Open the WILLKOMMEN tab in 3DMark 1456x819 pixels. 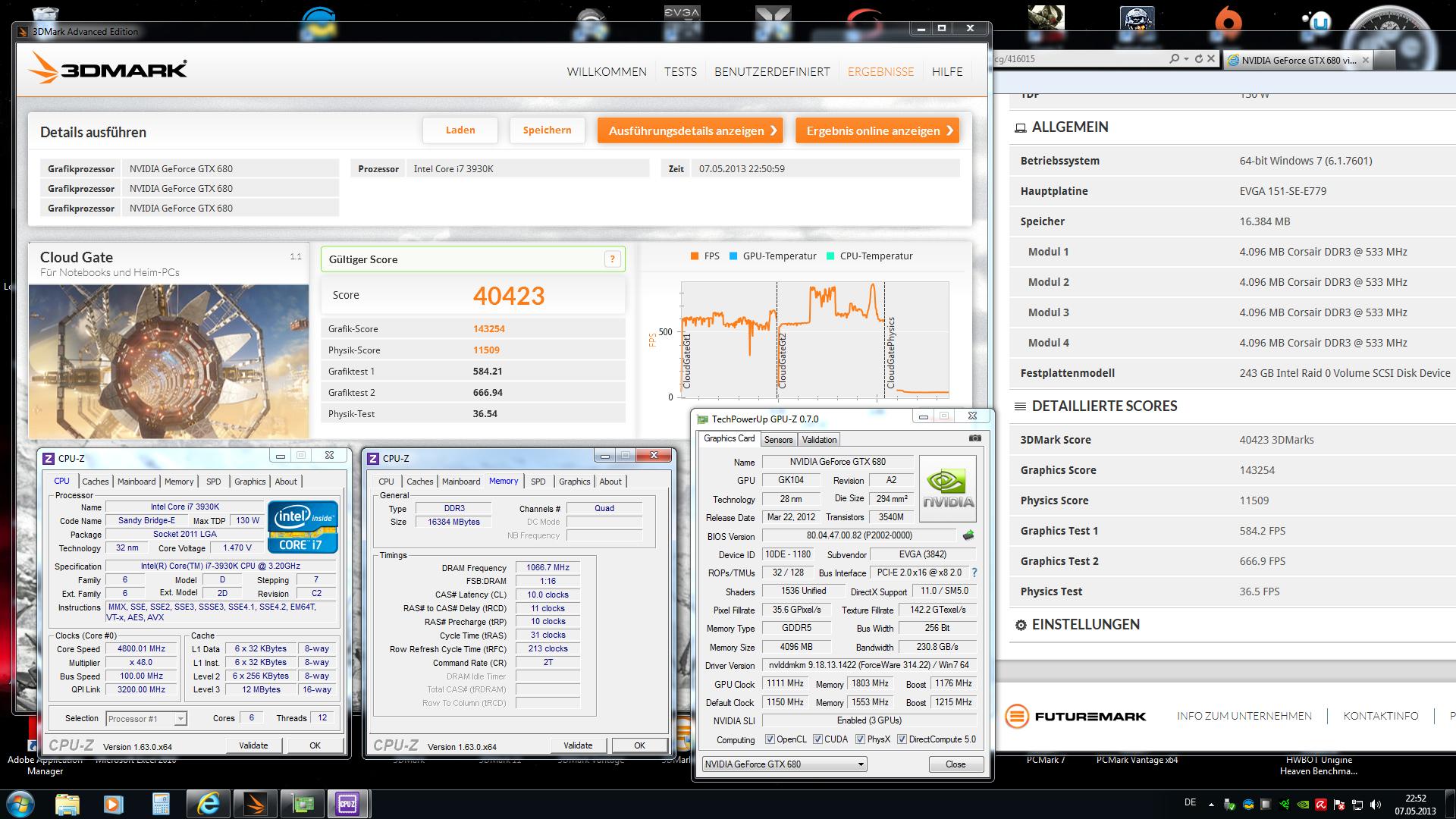coord(607,71)
